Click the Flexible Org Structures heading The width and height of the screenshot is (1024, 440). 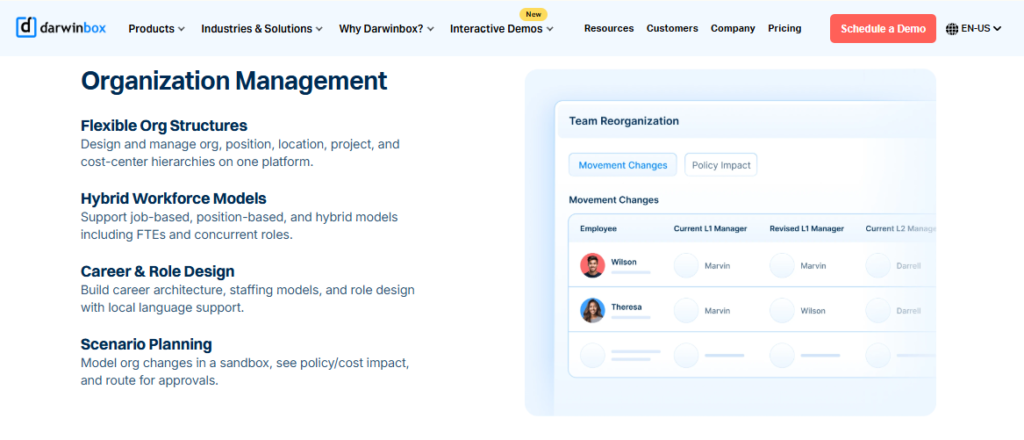coord(164,125)
